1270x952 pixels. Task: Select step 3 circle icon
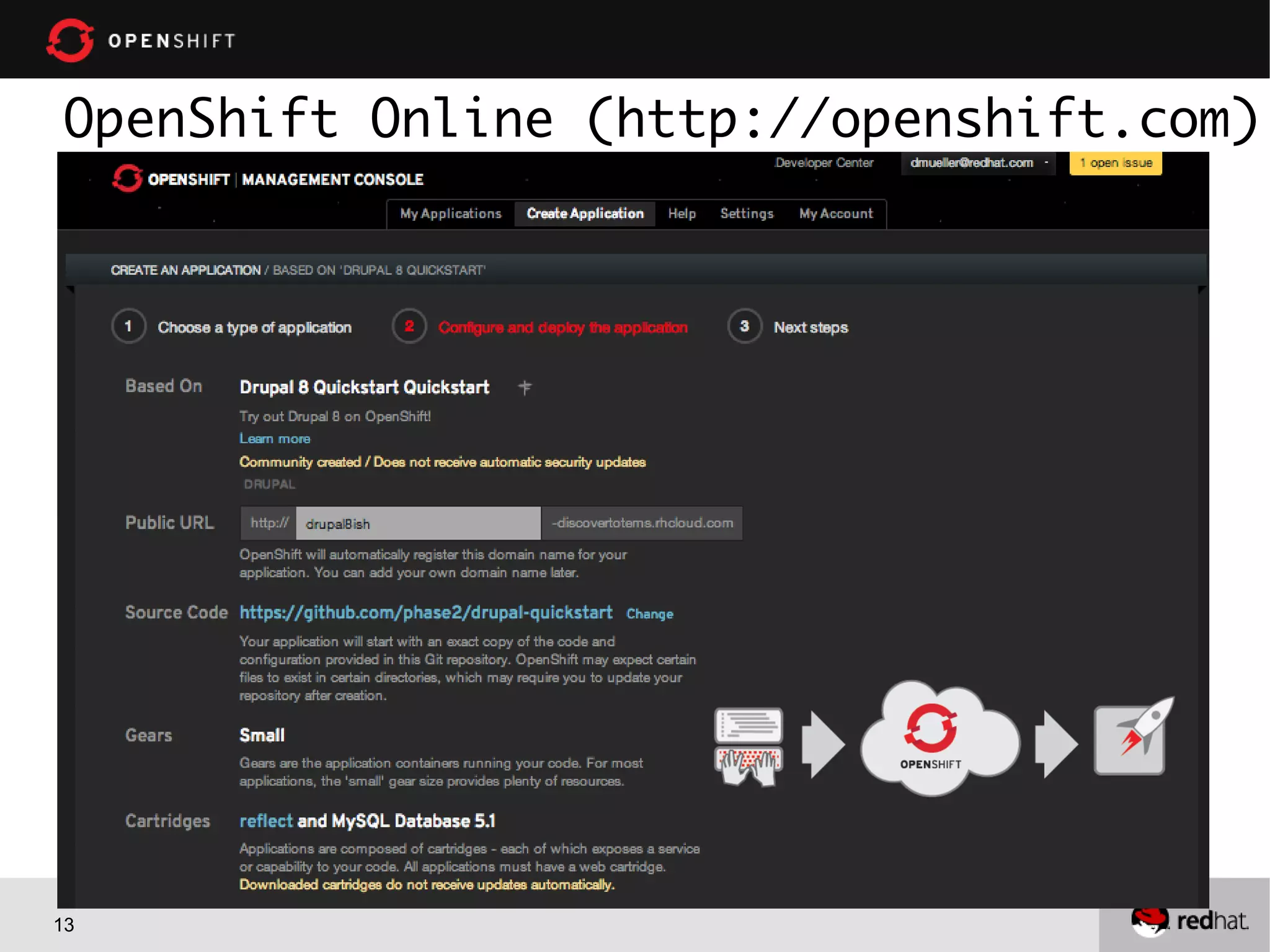click(x=744, y=326)
